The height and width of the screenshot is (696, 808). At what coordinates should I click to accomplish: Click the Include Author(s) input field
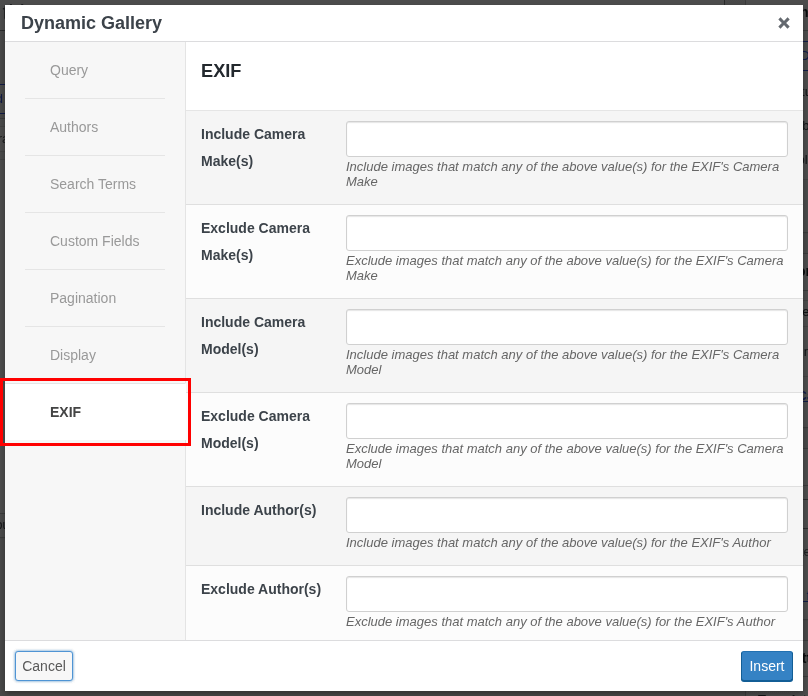click(566, 515)
